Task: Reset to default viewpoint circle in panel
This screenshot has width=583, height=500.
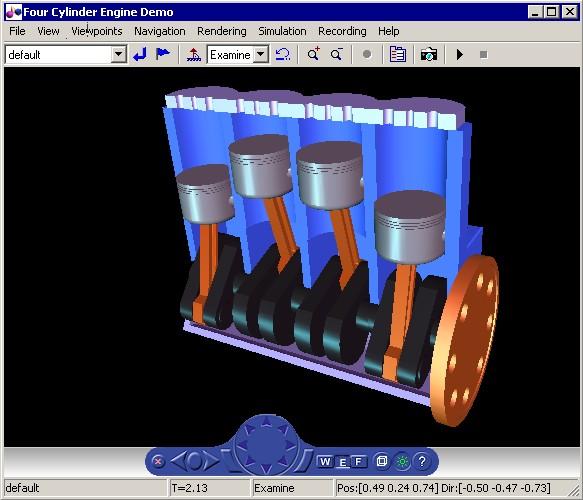Action: coord(195,461)
